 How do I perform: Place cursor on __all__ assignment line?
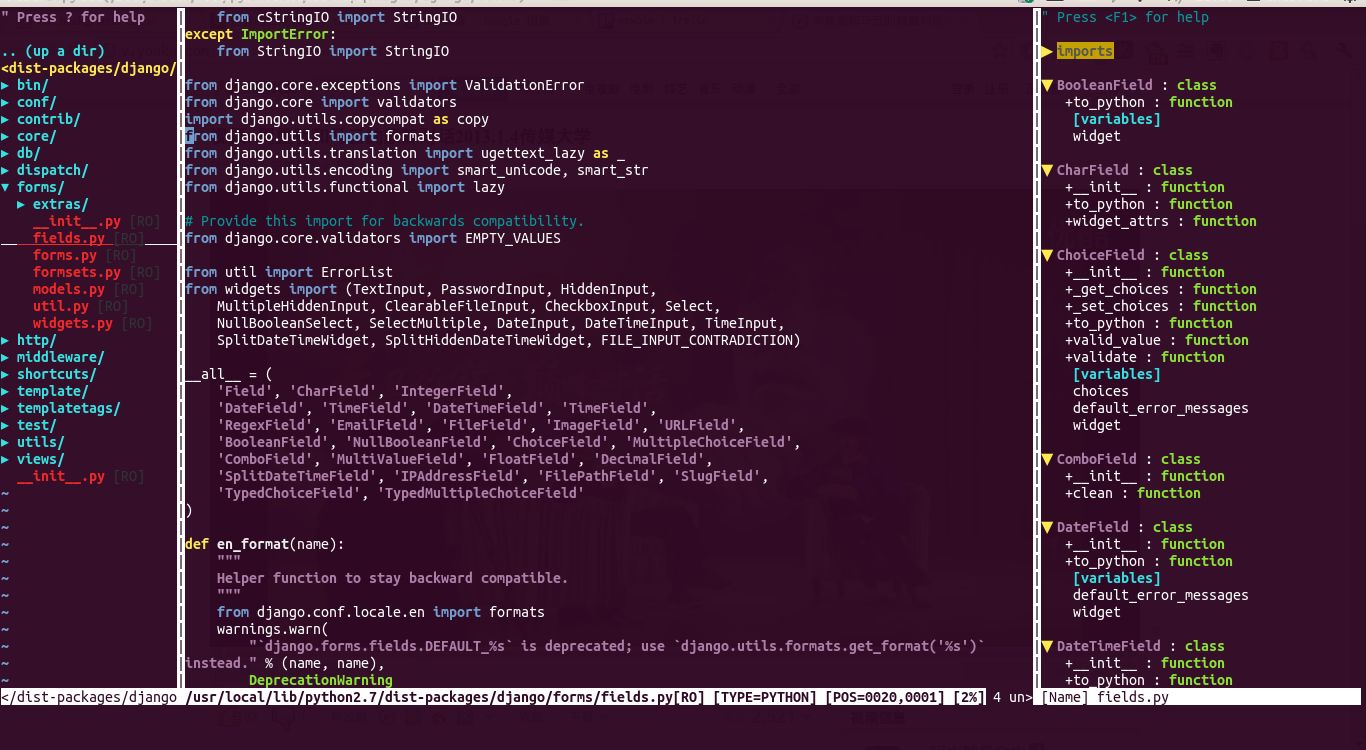click(x=229, y=375)
